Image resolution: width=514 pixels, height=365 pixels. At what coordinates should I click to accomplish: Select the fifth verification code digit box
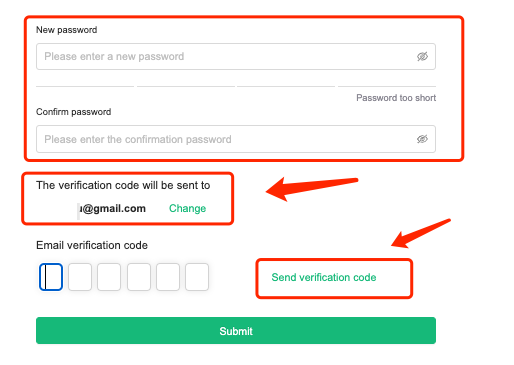168,277
